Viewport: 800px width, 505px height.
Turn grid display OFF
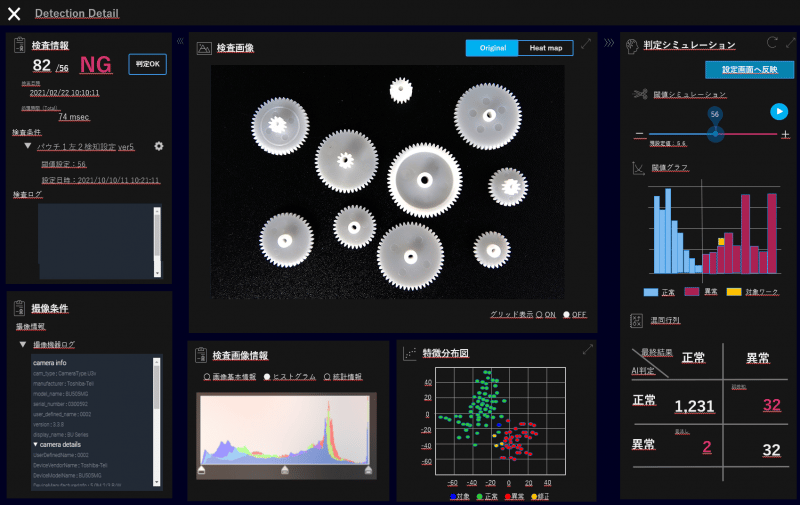pos(566,315)
